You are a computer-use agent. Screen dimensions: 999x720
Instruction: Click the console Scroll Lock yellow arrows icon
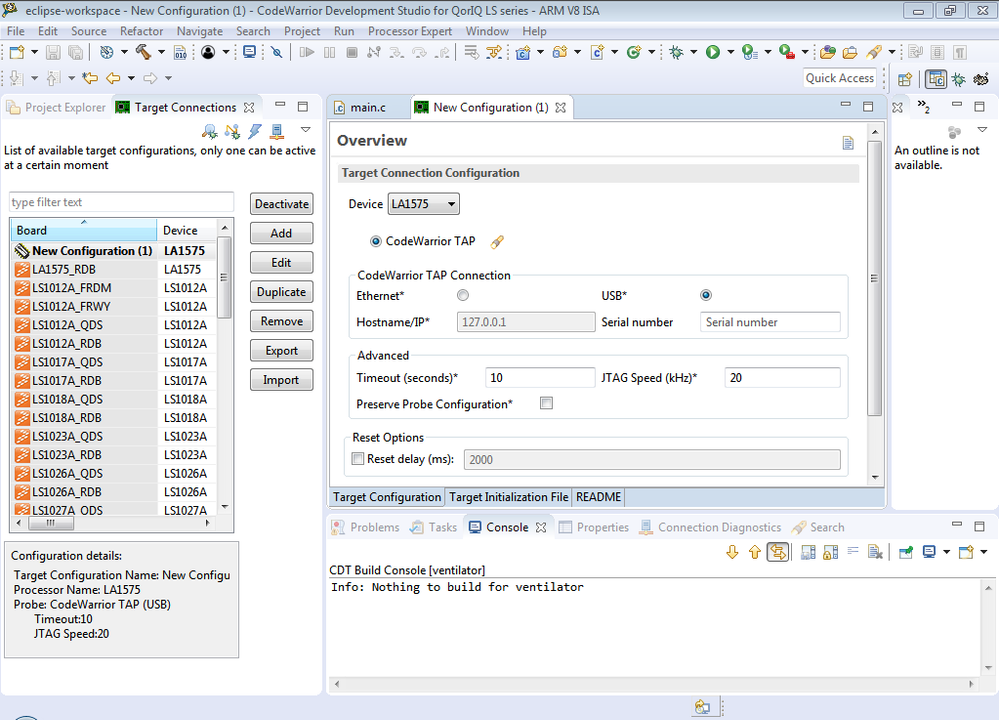coord(778,552)
